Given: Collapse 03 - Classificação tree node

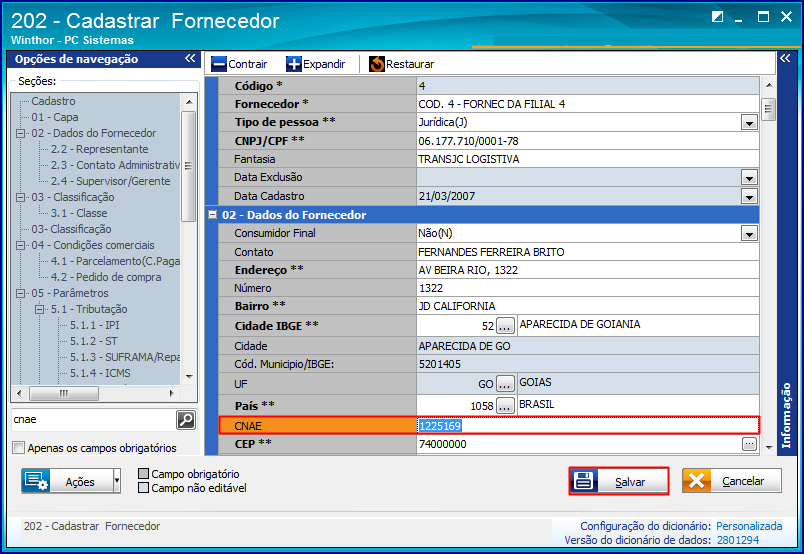Looking at the screenshot, I should [21, 197].
